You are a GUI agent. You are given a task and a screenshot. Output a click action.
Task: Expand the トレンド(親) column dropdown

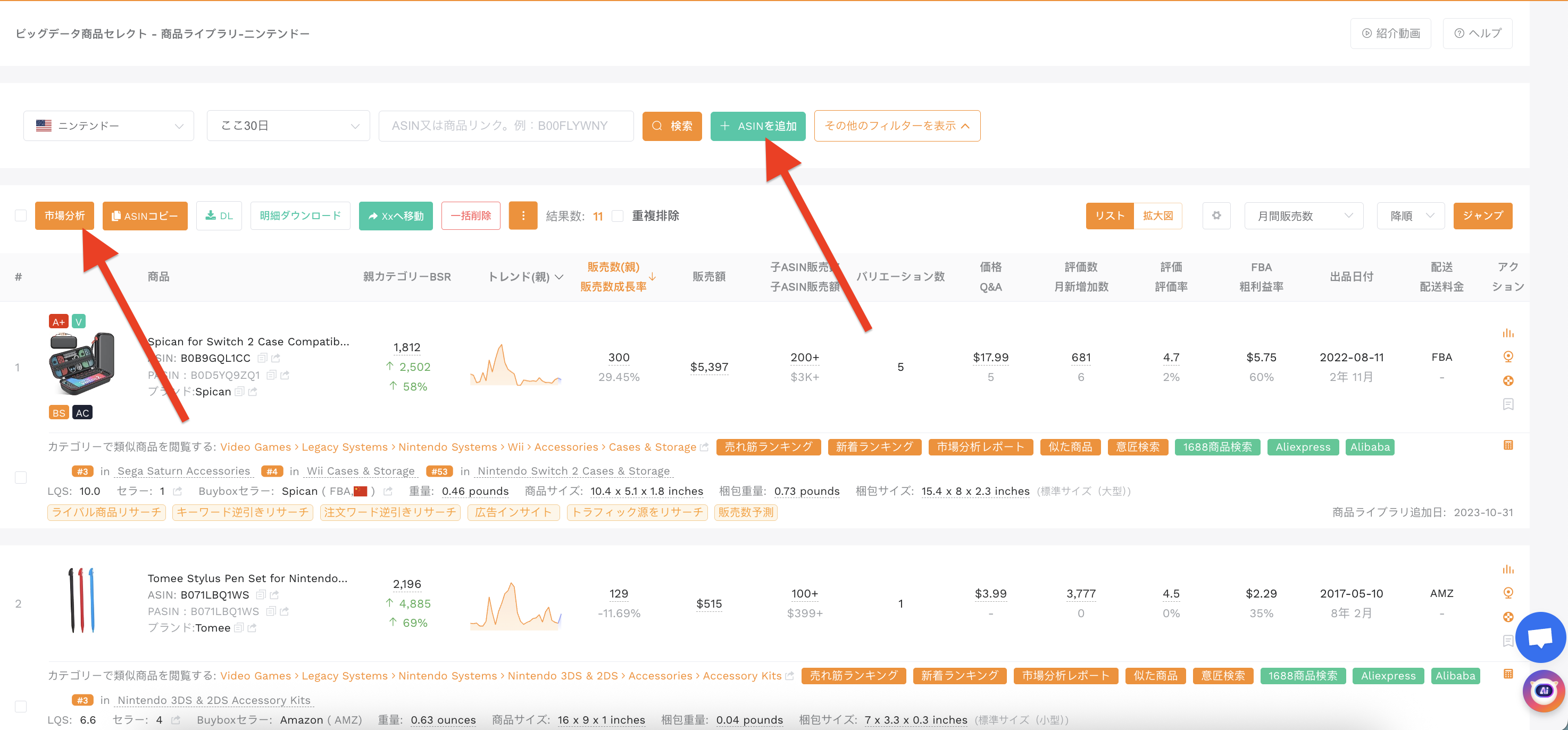click(559, 277)
